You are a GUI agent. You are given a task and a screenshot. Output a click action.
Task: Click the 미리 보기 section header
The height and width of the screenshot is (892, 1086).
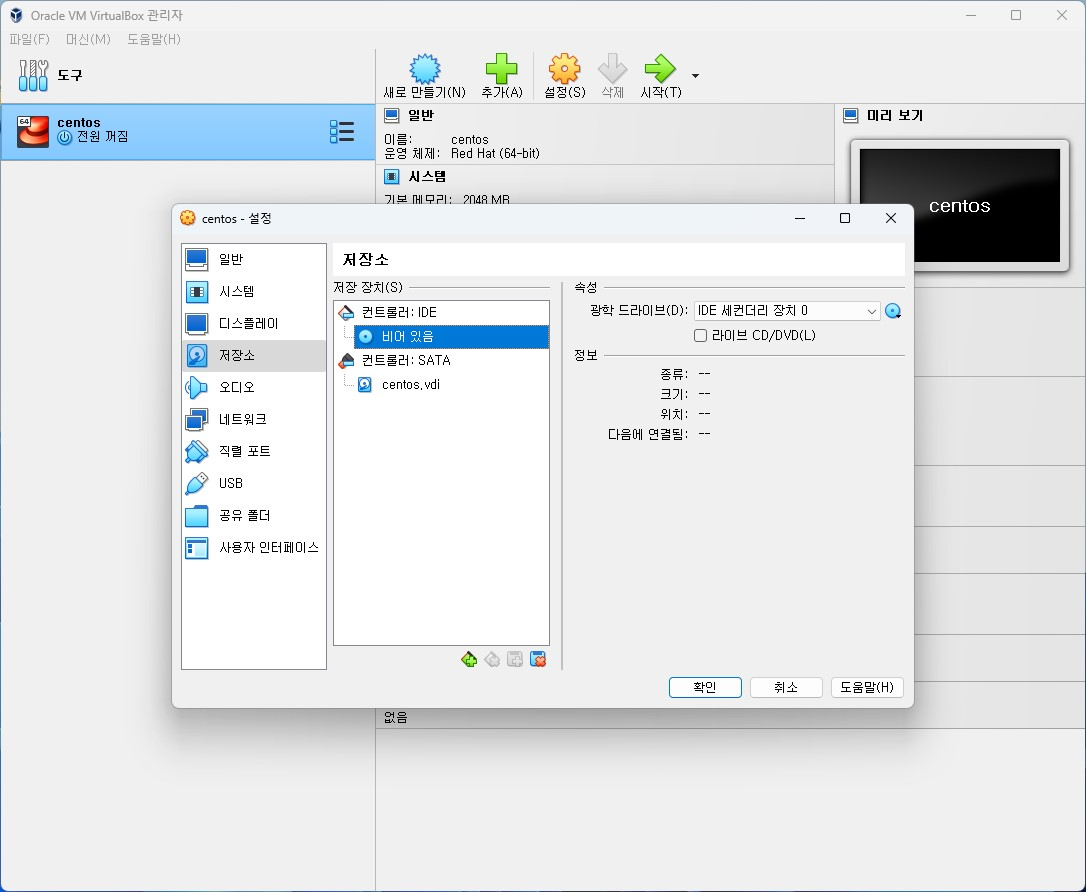[895, 116]
